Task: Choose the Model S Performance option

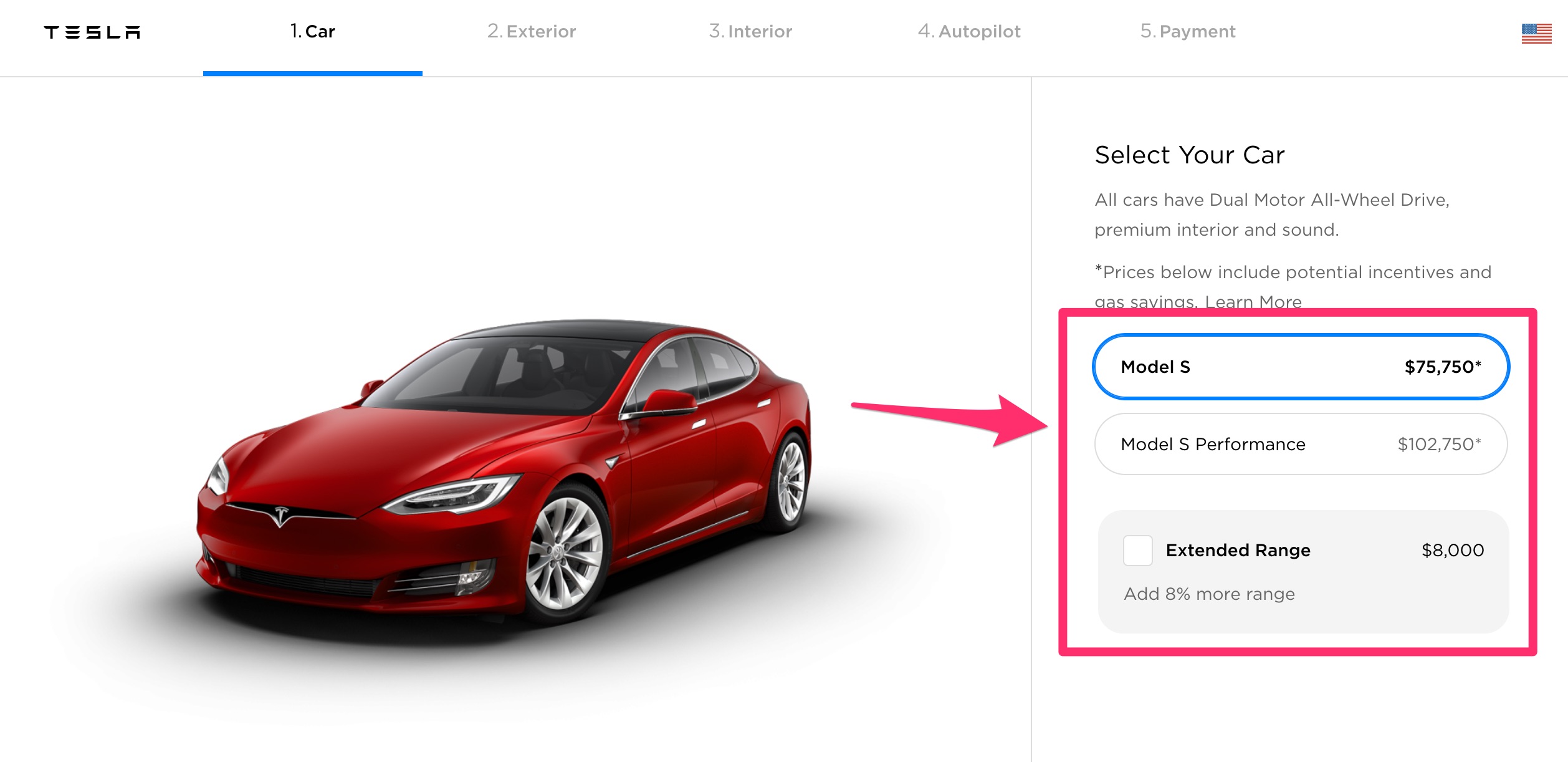Action: [x=1301, y=444]
